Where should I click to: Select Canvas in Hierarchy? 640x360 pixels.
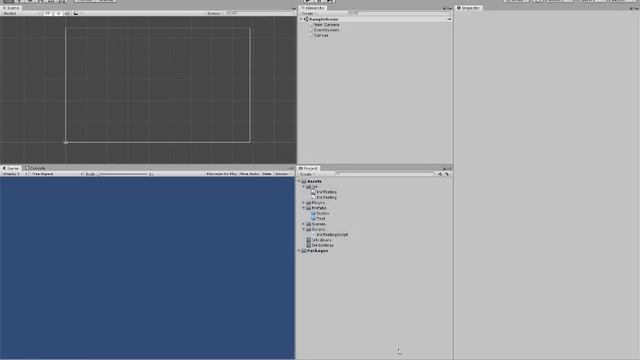[320, 36]
